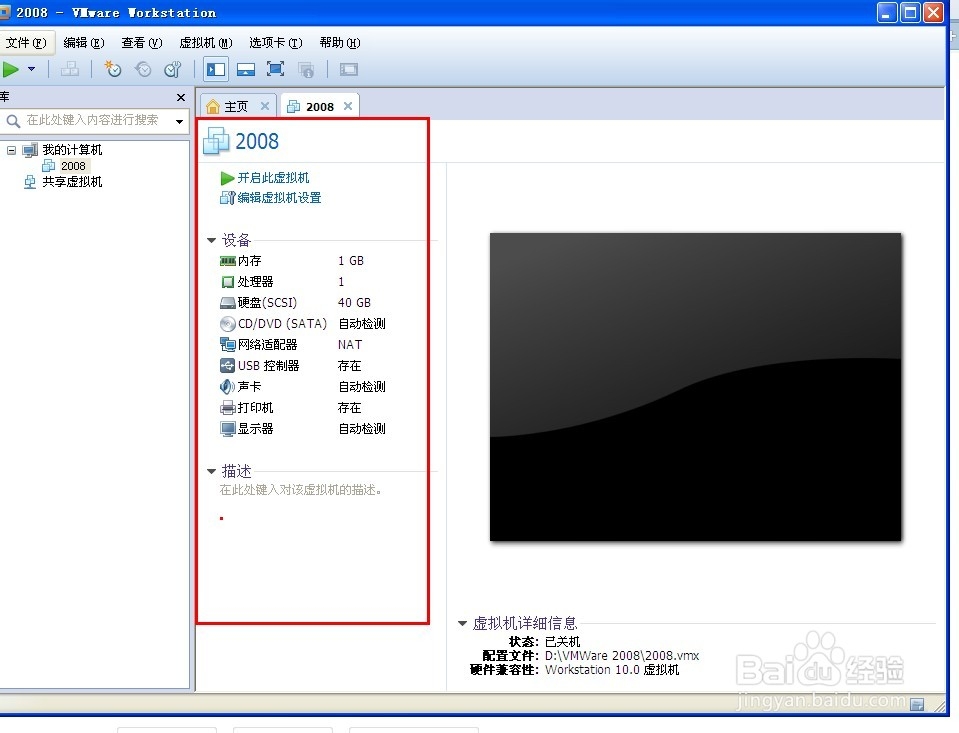The height and width of the screenshot is (733, 959).
Task: Collapse the 虚拟机详细信息 section
Action: 462,623
